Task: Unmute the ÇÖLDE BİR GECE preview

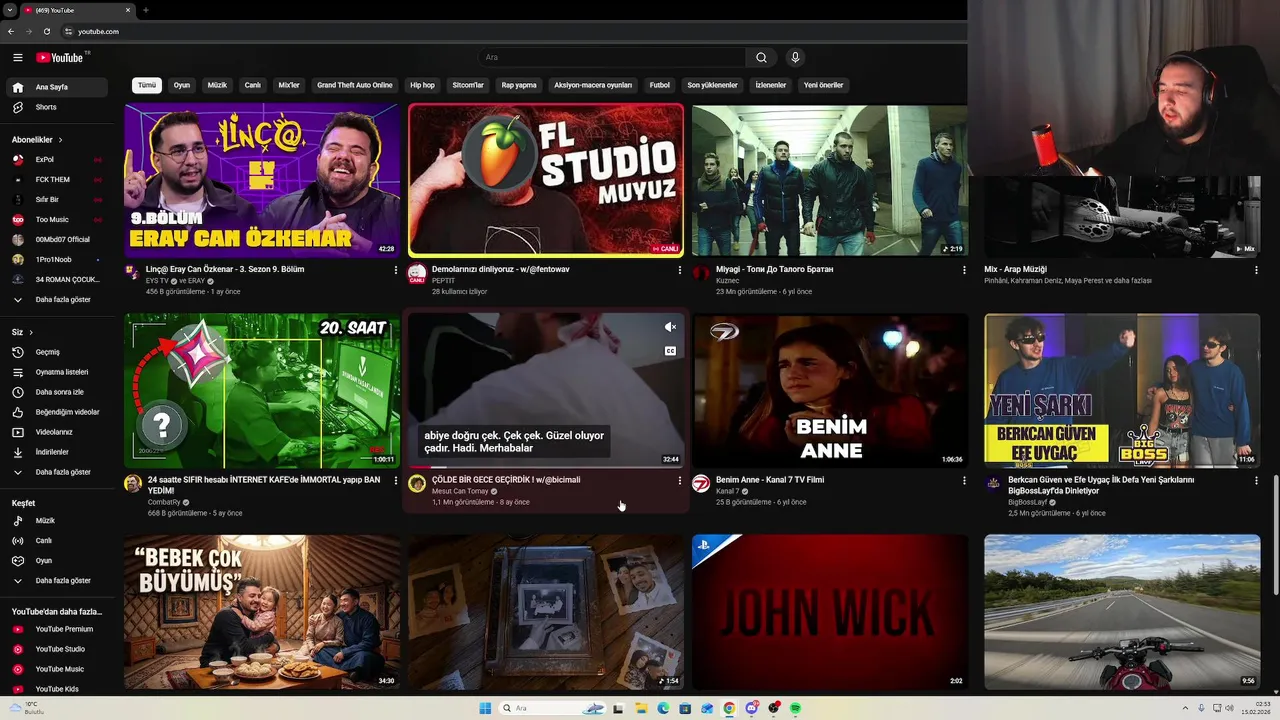Action: point(670,327)
